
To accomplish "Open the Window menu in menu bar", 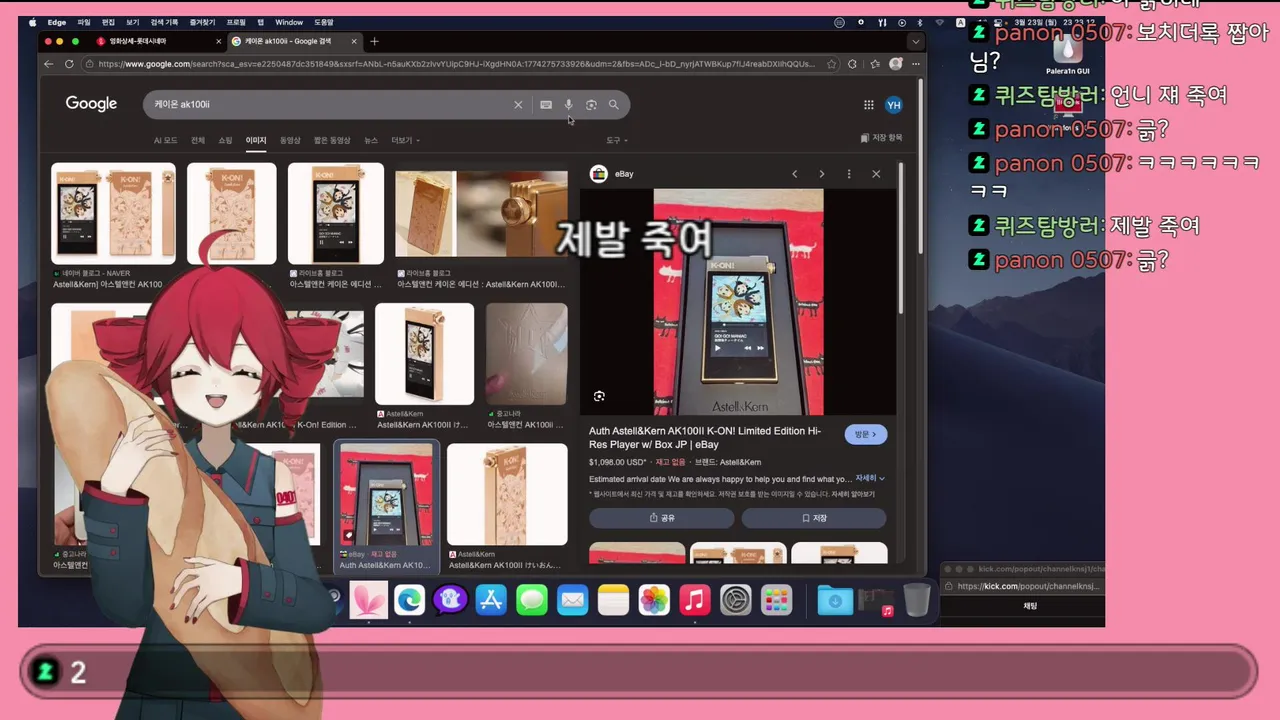I will [289, 22].
